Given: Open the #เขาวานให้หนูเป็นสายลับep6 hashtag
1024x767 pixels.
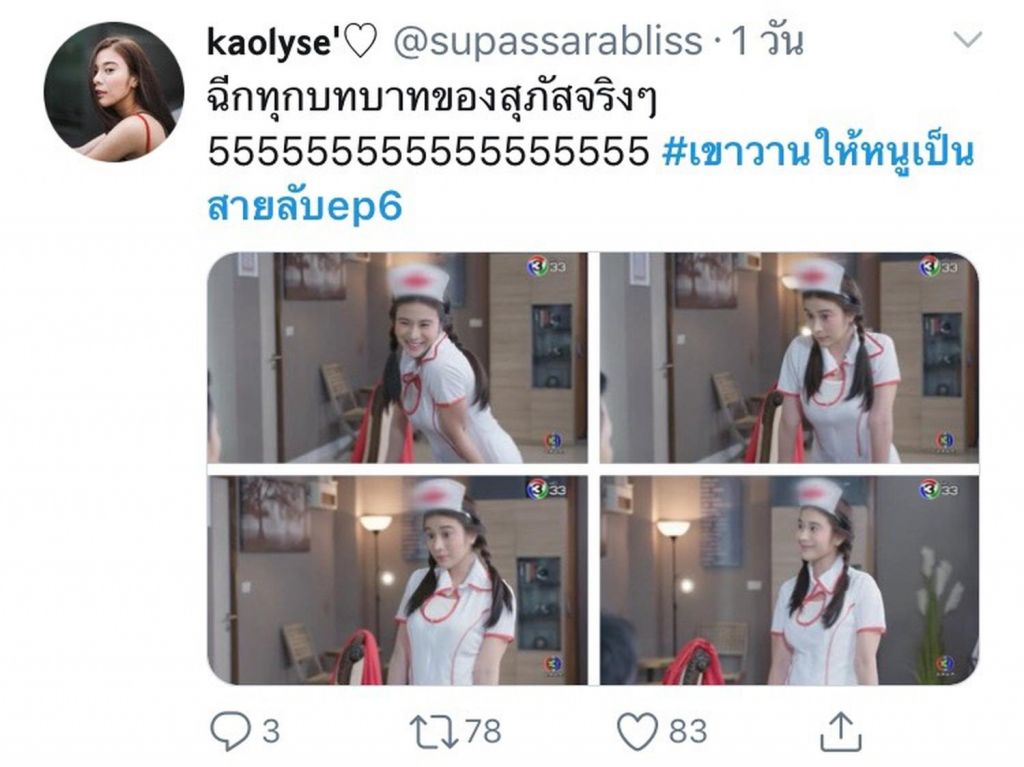Looking at the screenshot, I should pos(590,180).
